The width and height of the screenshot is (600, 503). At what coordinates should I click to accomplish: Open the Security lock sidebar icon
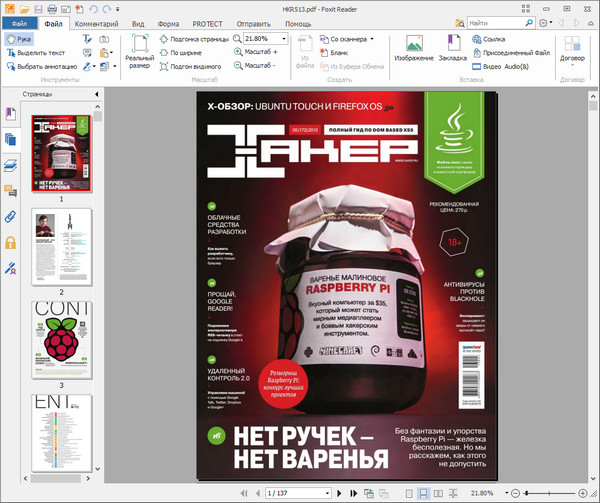(x=10, y=243)
